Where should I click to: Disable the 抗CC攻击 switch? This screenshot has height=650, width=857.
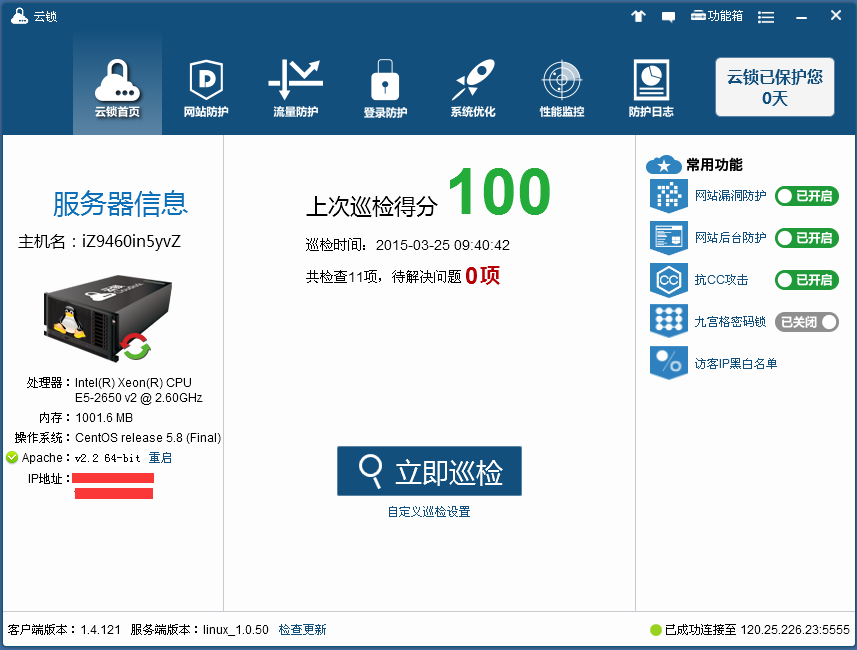(x=806, y=280)
